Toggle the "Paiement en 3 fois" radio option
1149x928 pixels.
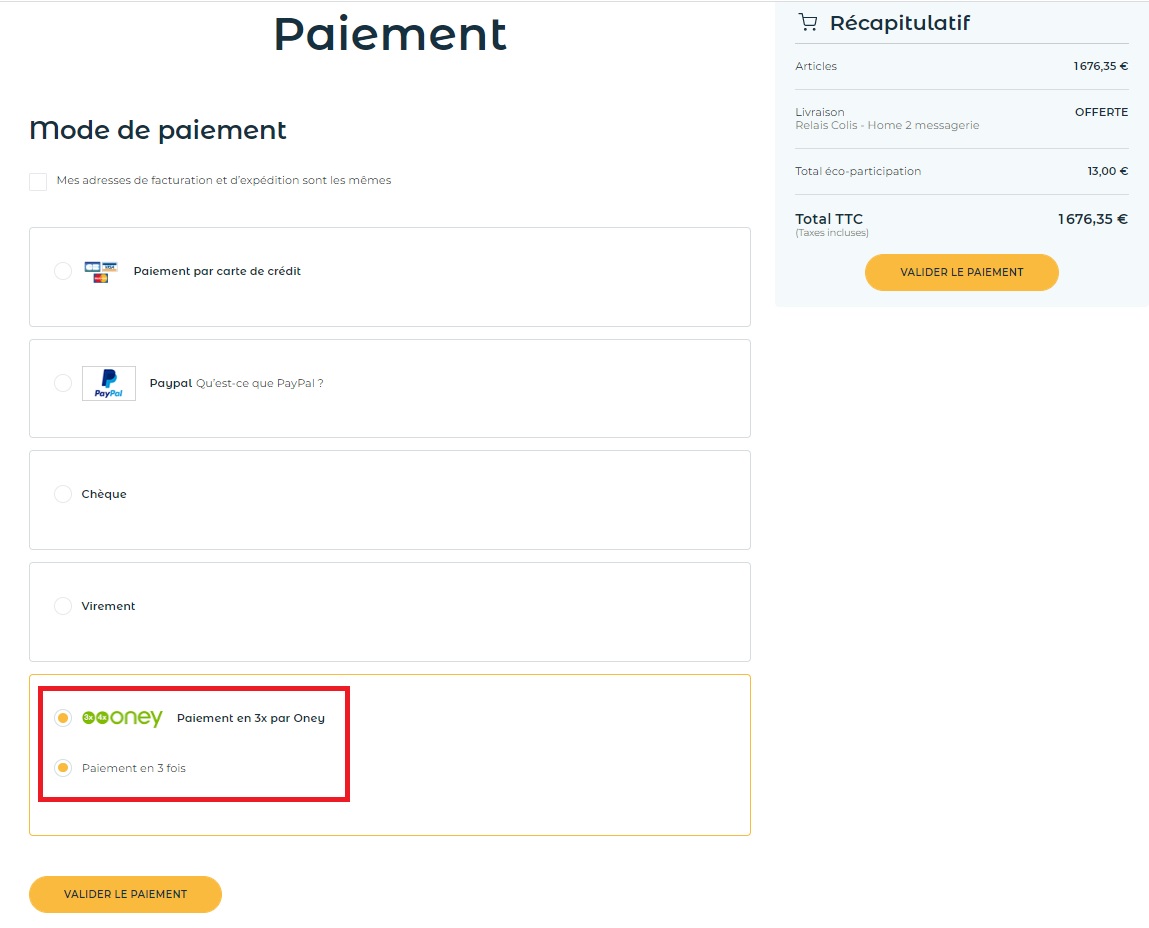[x=63, y=768]
